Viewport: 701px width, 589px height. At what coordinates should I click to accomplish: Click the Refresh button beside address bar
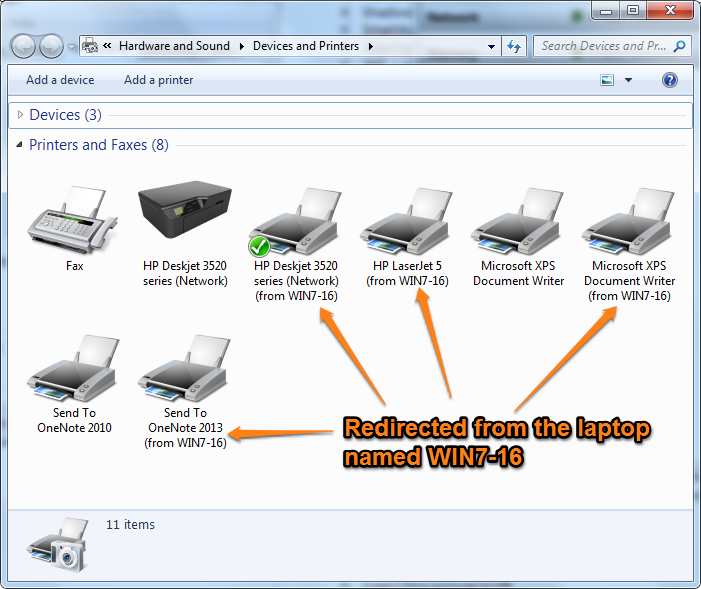click(514, 46)
